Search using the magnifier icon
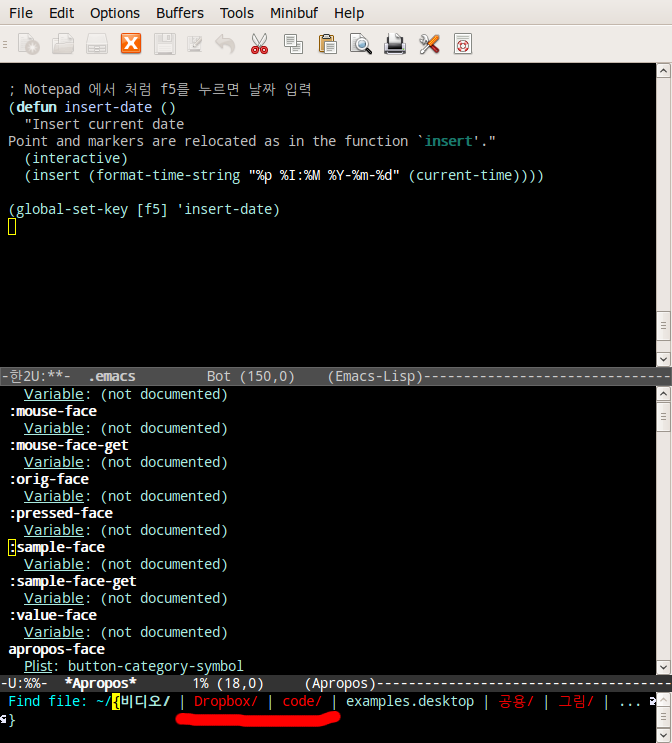The height and width of the screenshot is (743, 672). pos(361,44)
